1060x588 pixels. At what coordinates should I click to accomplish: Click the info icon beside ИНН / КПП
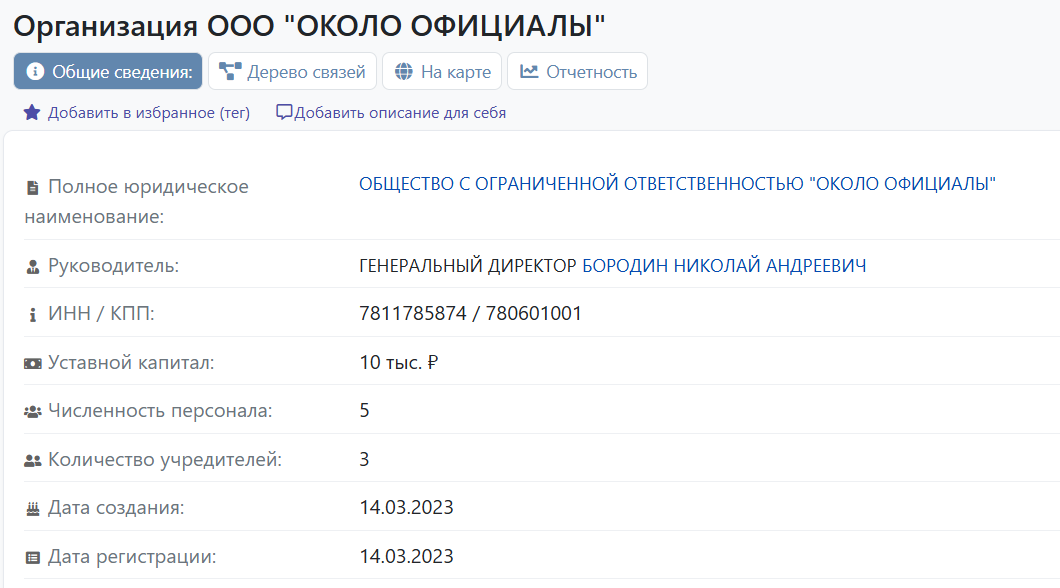[32, 315]
